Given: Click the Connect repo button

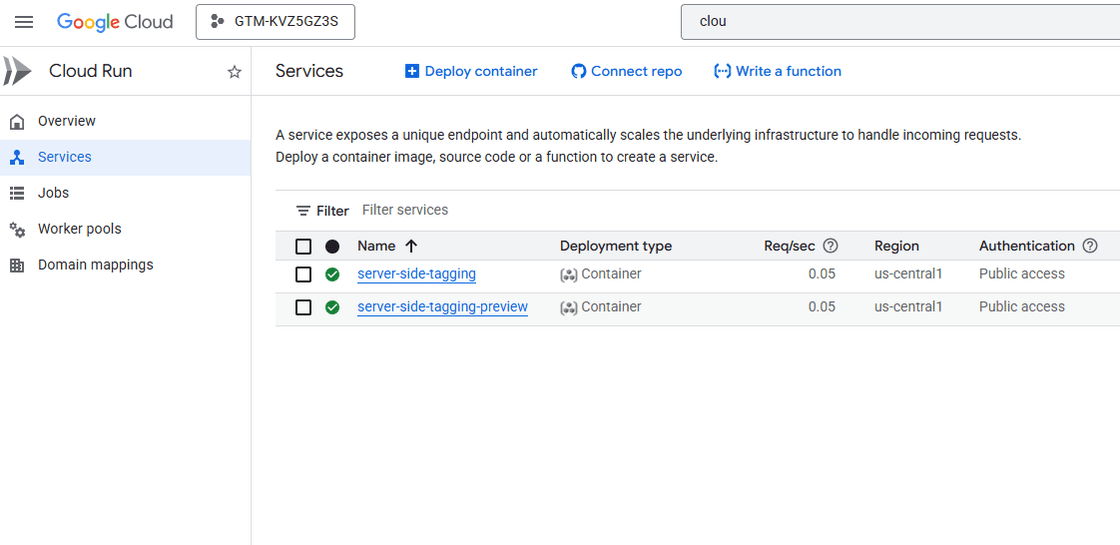Looking at the screenshot, I should pyautogui.click(x=626, y=71).
